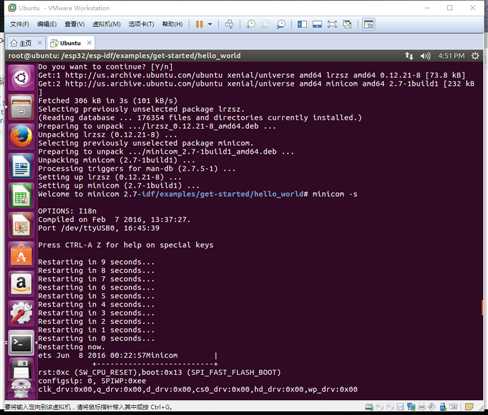Click 'Fetched 306 kB in 3s' line

click(x=108, y=101)
